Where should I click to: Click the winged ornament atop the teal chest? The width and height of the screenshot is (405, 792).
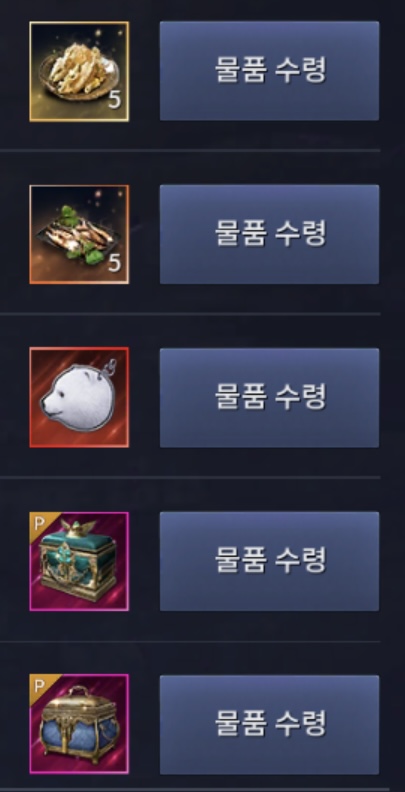79,528
